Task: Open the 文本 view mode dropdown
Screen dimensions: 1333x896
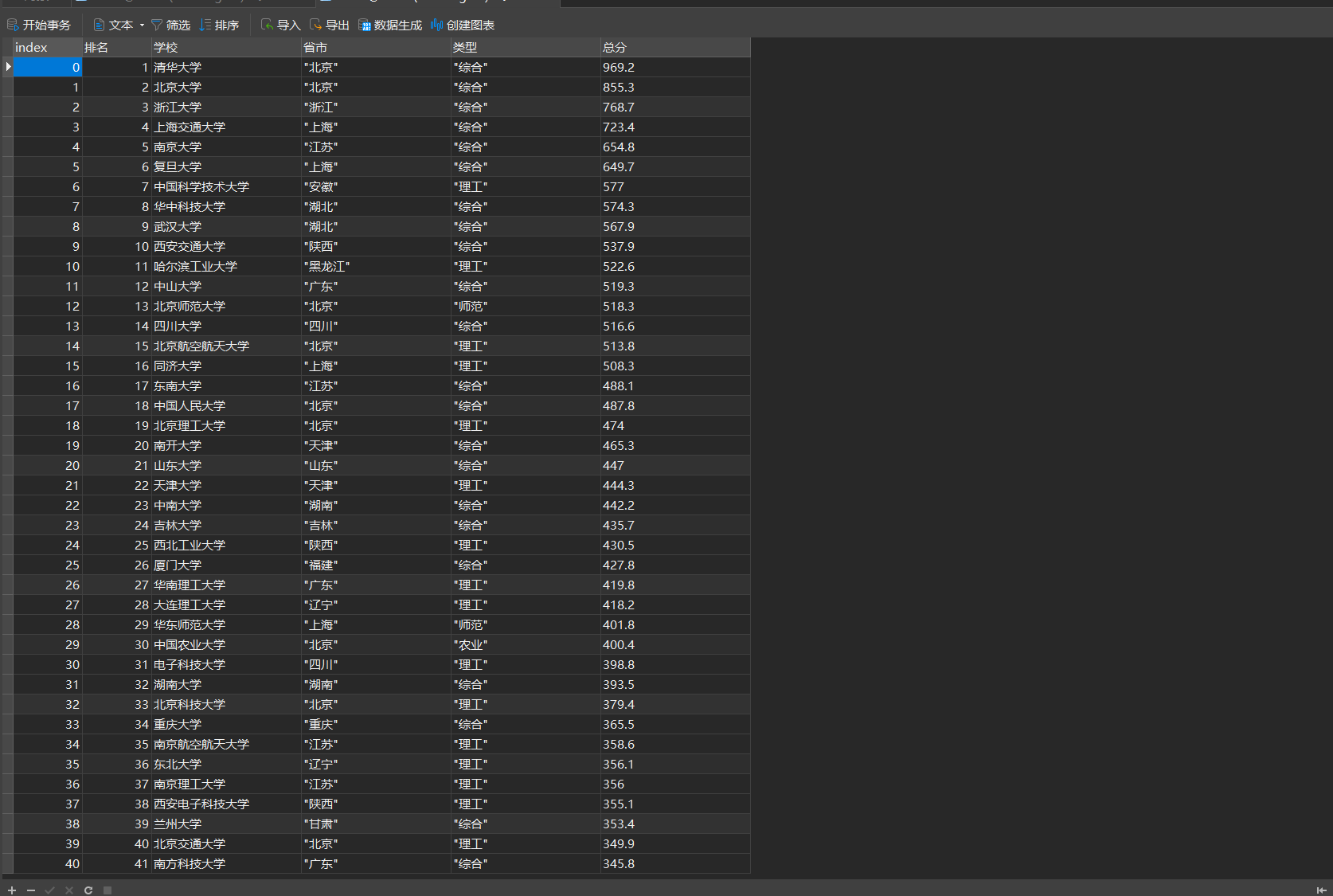Action: click(119, 25)
